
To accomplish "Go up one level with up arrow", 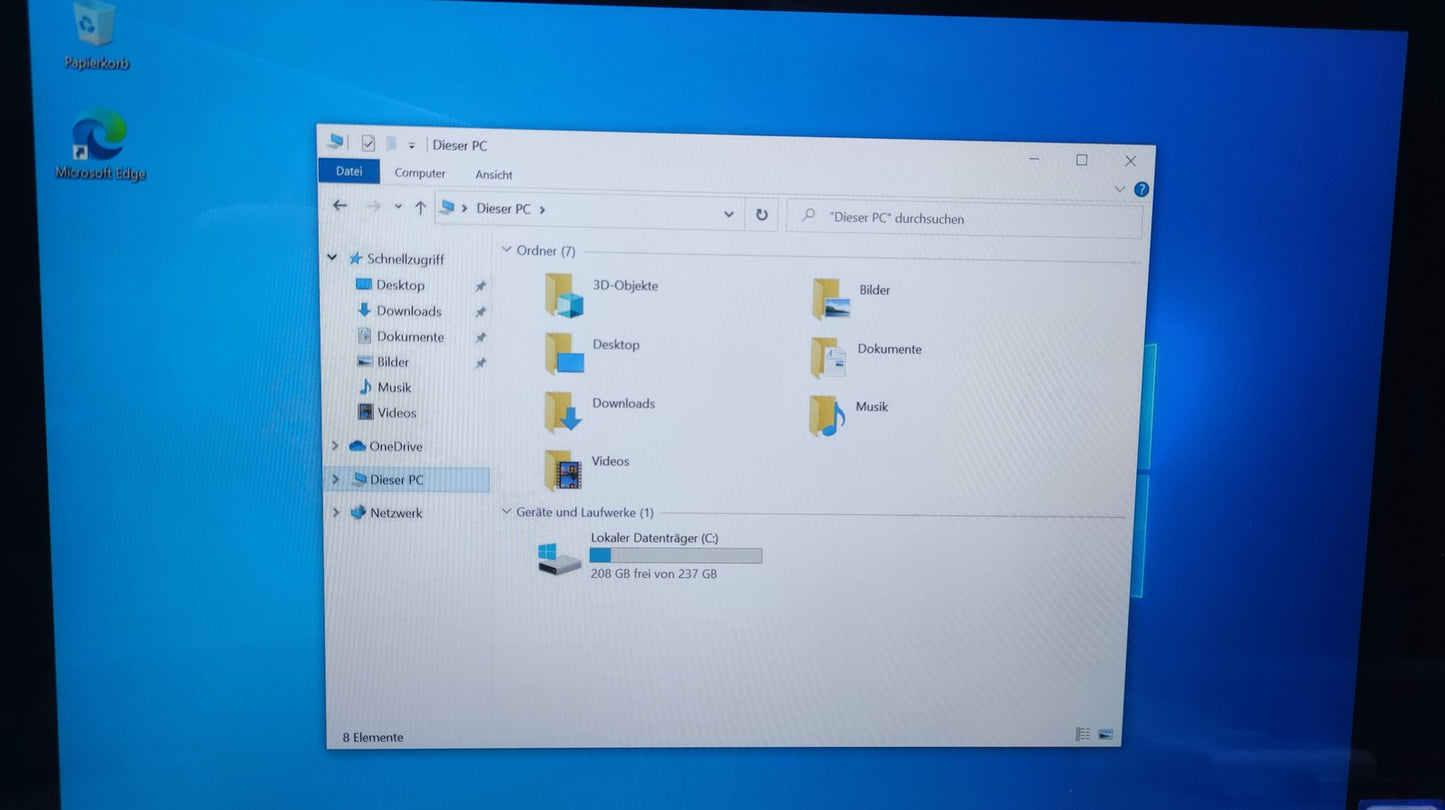I will (420, 208).
